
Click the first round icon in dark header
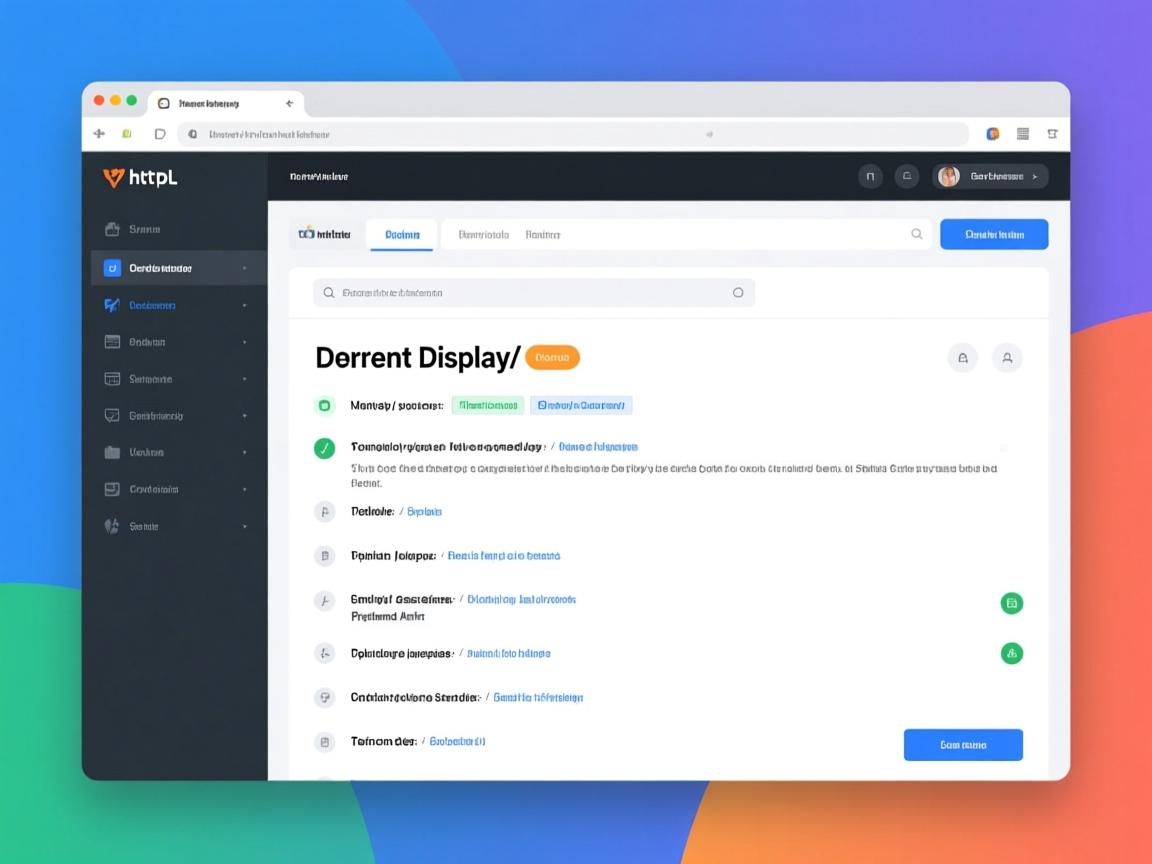click(x=870, y=177)
